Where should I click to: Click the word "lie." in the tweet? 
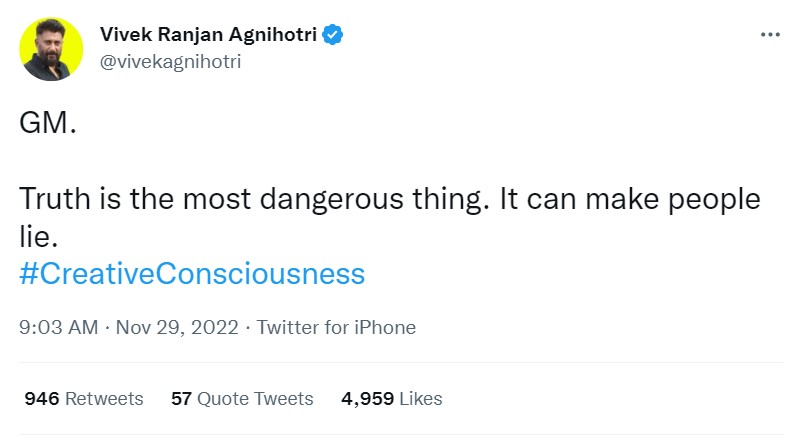[x=40, y=236]
